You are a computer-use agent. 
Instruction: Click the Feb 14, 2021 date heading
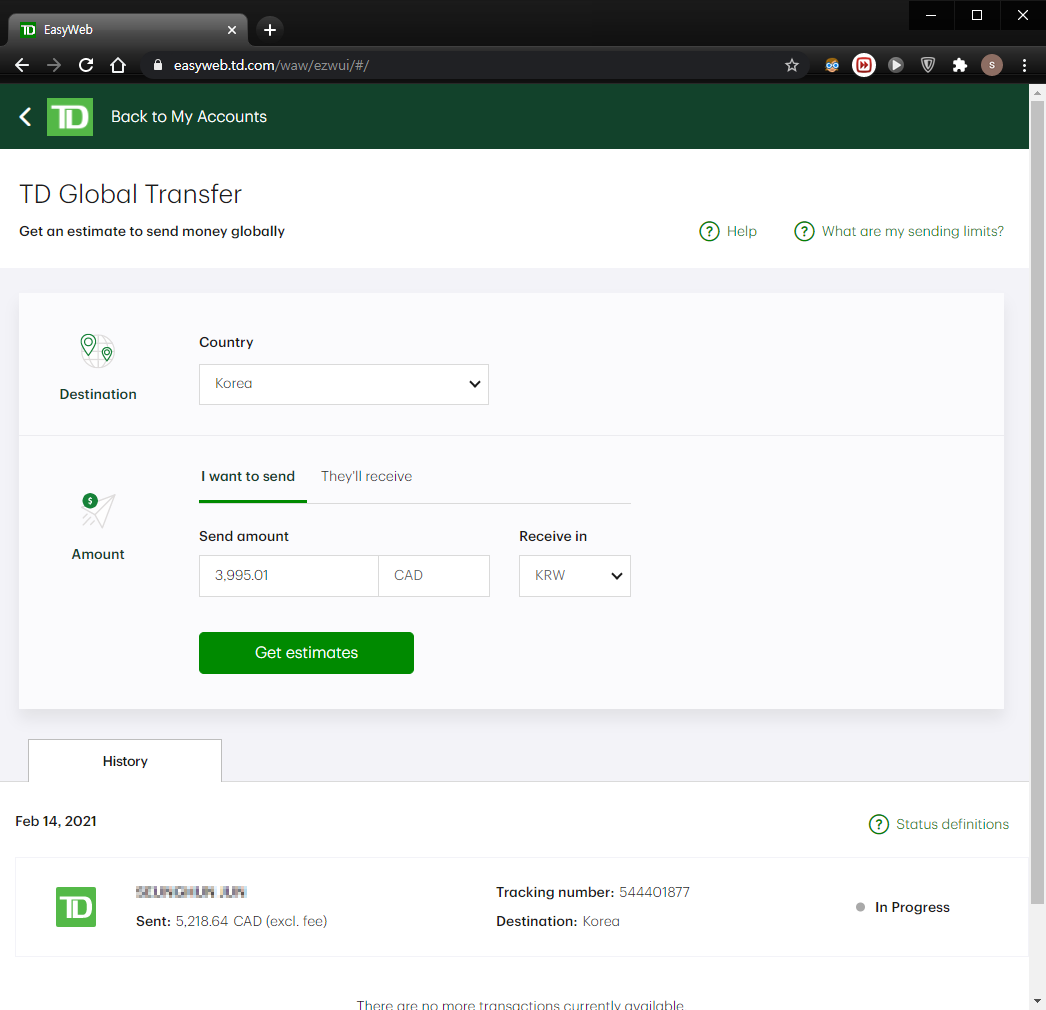pyautogui.click(x=56, y=821)
